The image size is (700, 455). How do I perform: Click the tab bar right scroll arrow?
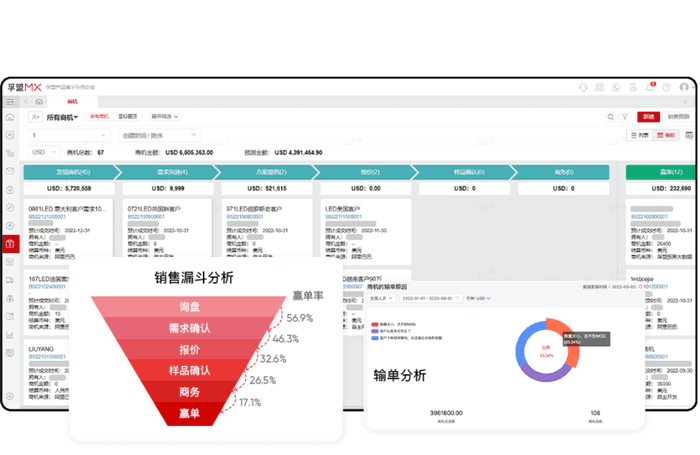coord(685,102)
